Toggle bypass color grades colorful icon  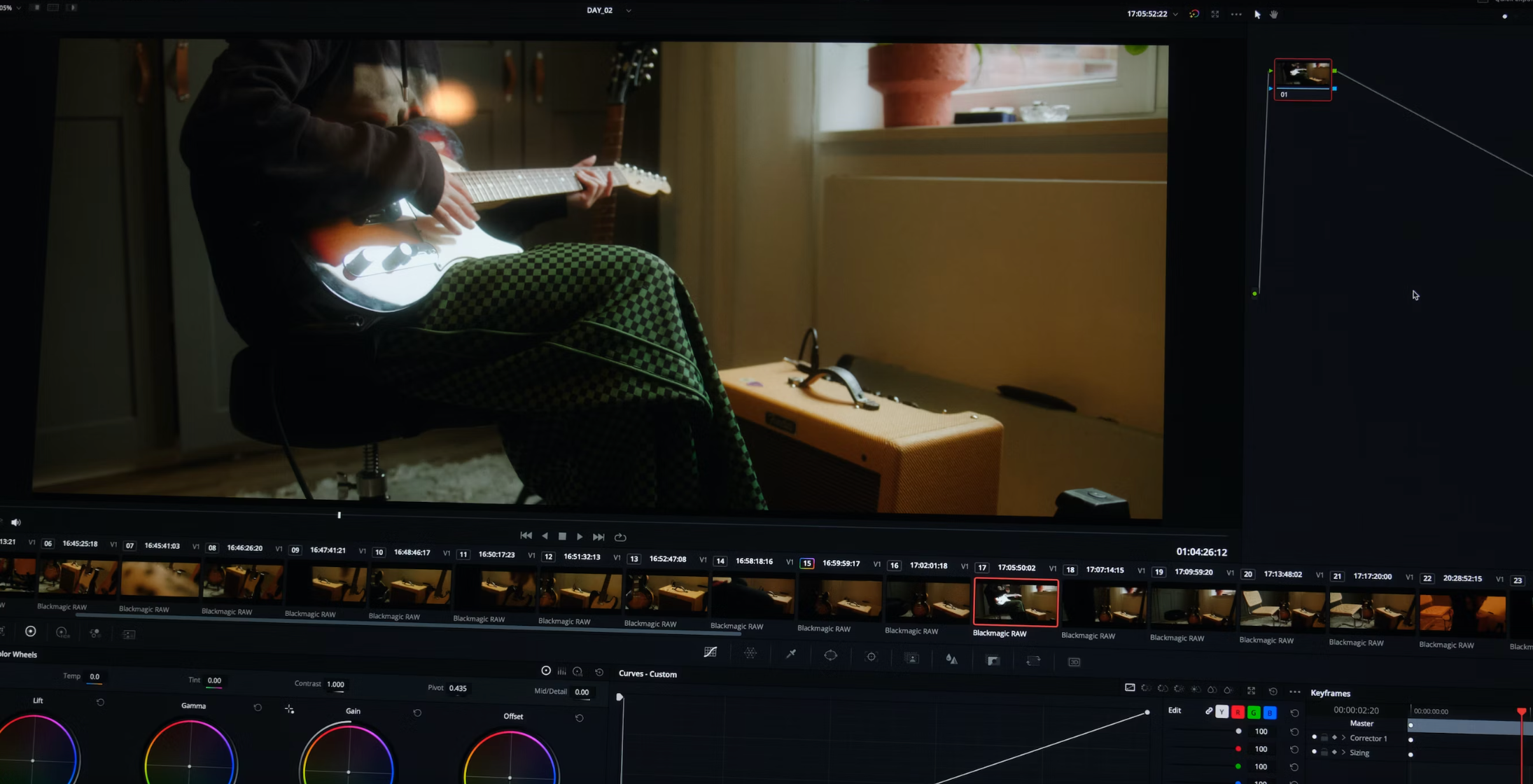click(1194, 14)
